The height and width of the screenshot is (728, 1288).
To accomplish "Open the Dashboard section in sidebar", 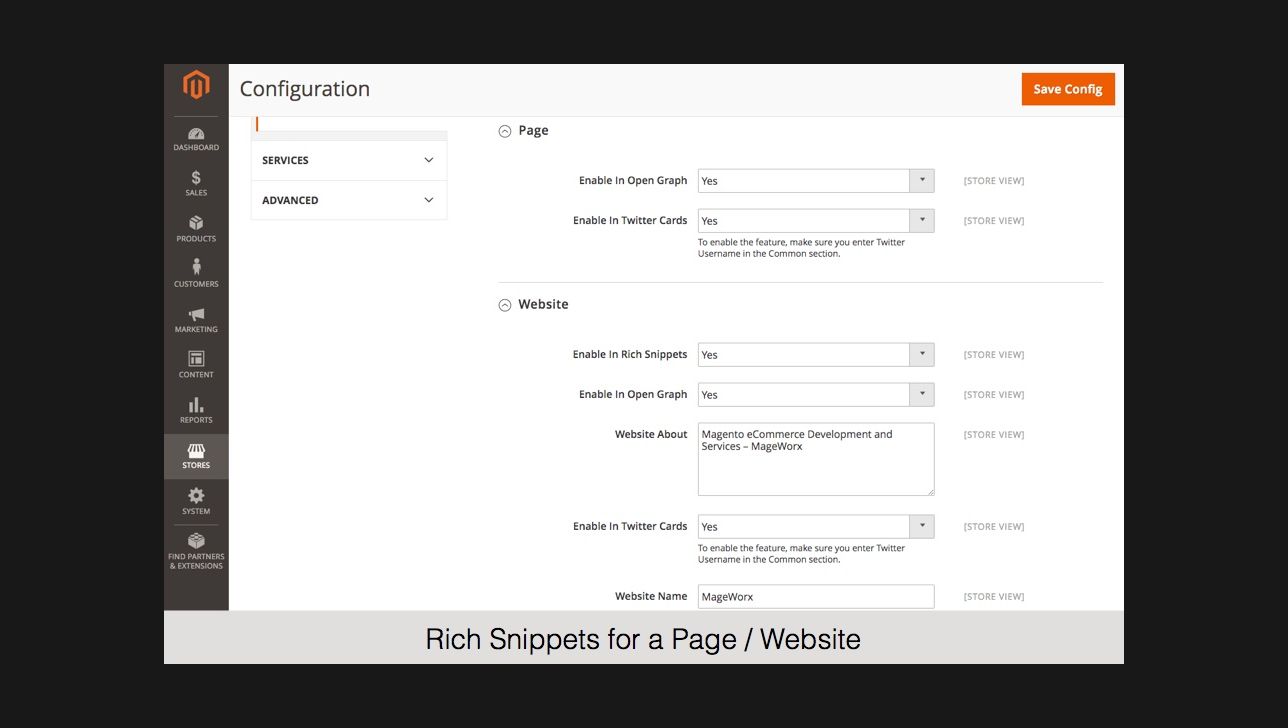I will [196, 138].
